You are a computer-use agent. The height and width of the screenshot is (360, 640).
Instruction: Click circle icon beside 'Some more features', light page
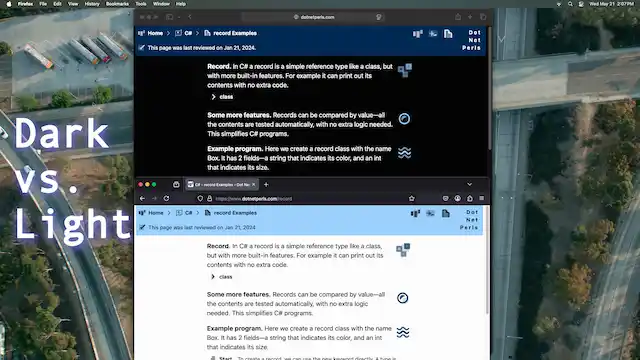pos(402,298)
